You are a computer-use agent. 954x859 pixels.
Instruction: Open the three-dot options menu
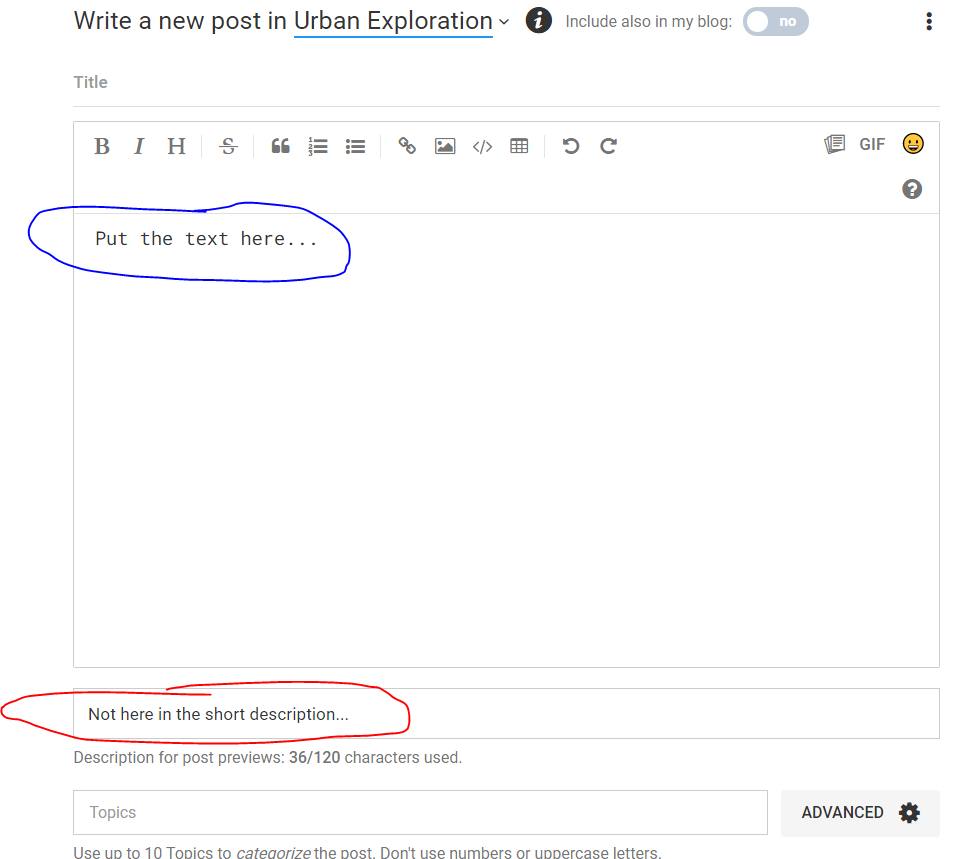coord(929,21)
